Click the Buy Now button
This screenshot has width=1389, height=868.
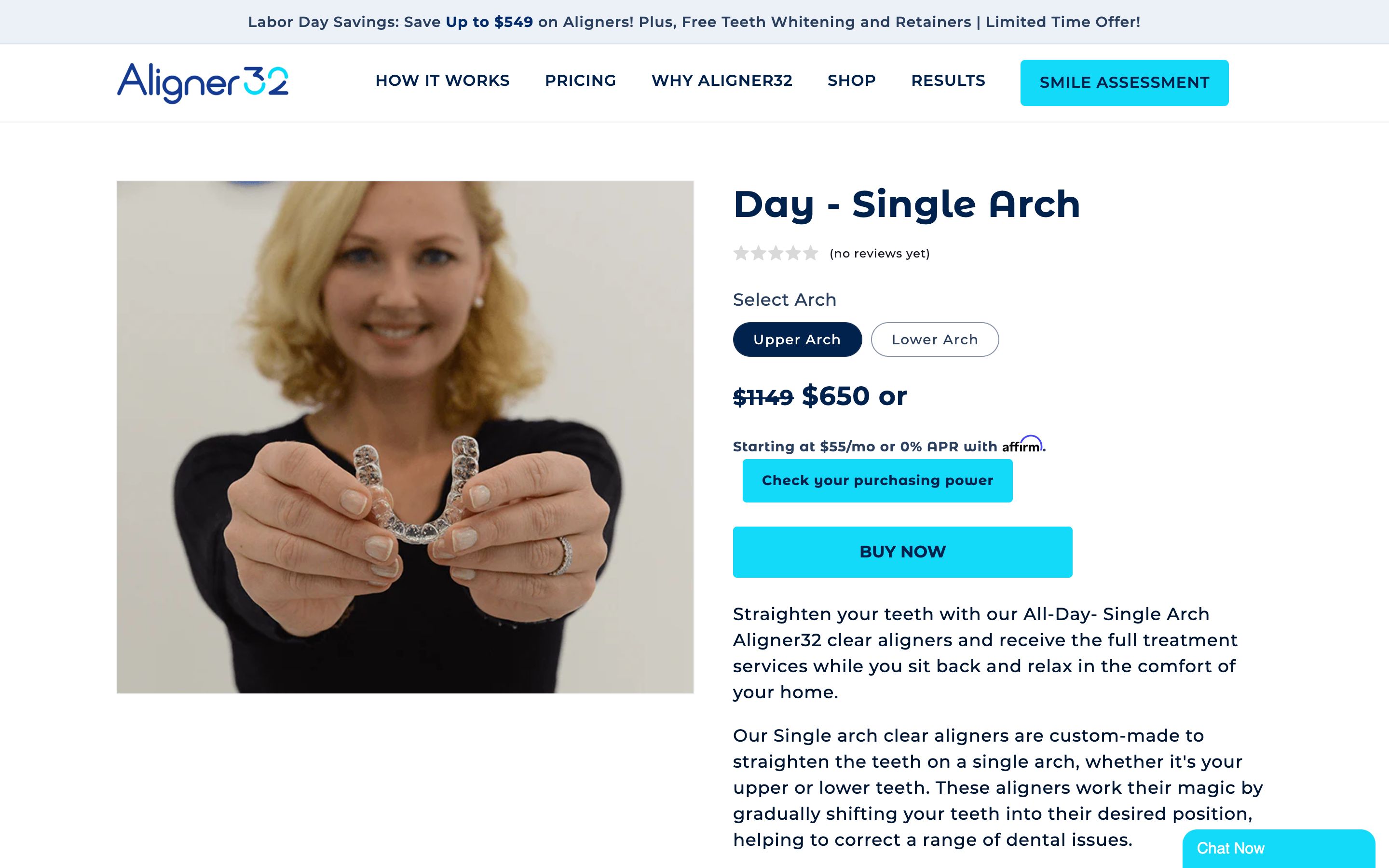902,552
